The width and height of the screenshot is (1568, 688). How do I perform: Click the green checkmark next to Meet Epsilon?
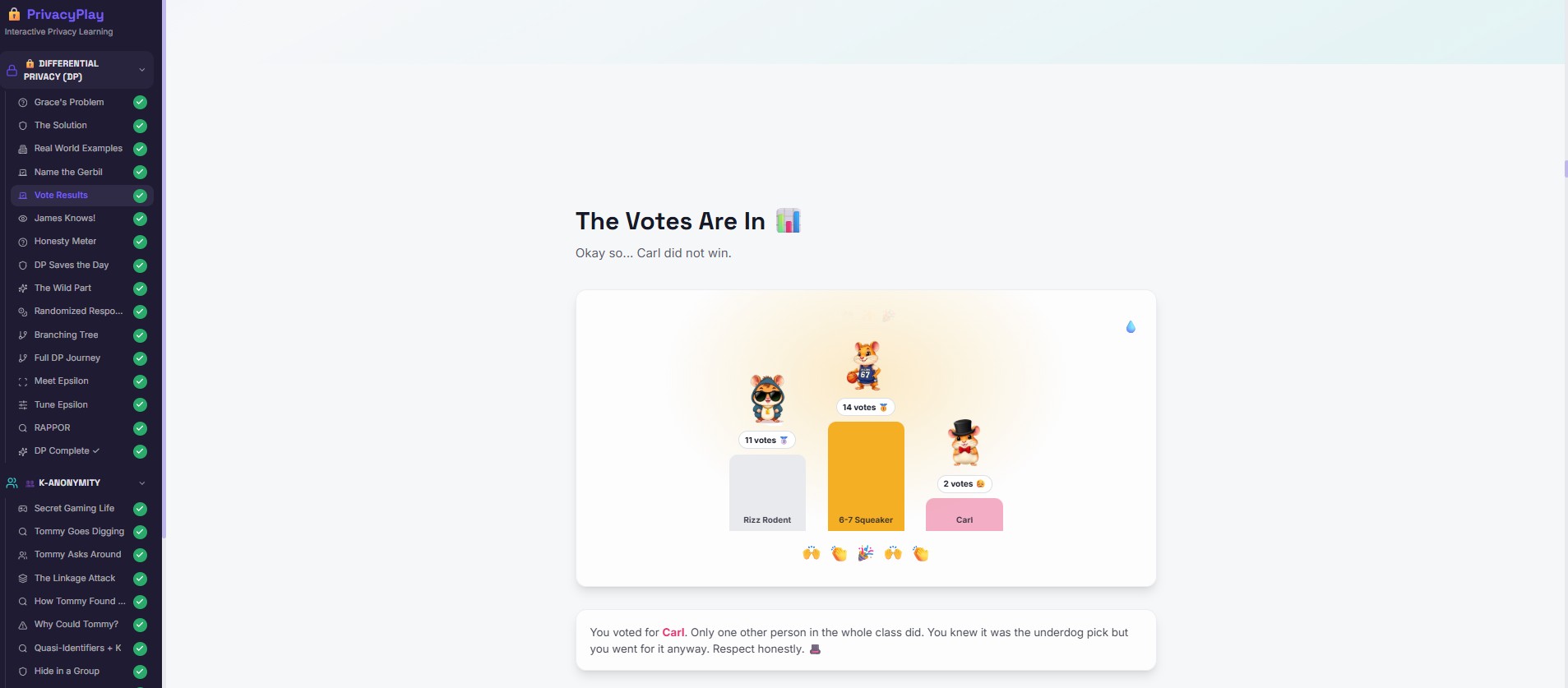(x=141, y=381)
